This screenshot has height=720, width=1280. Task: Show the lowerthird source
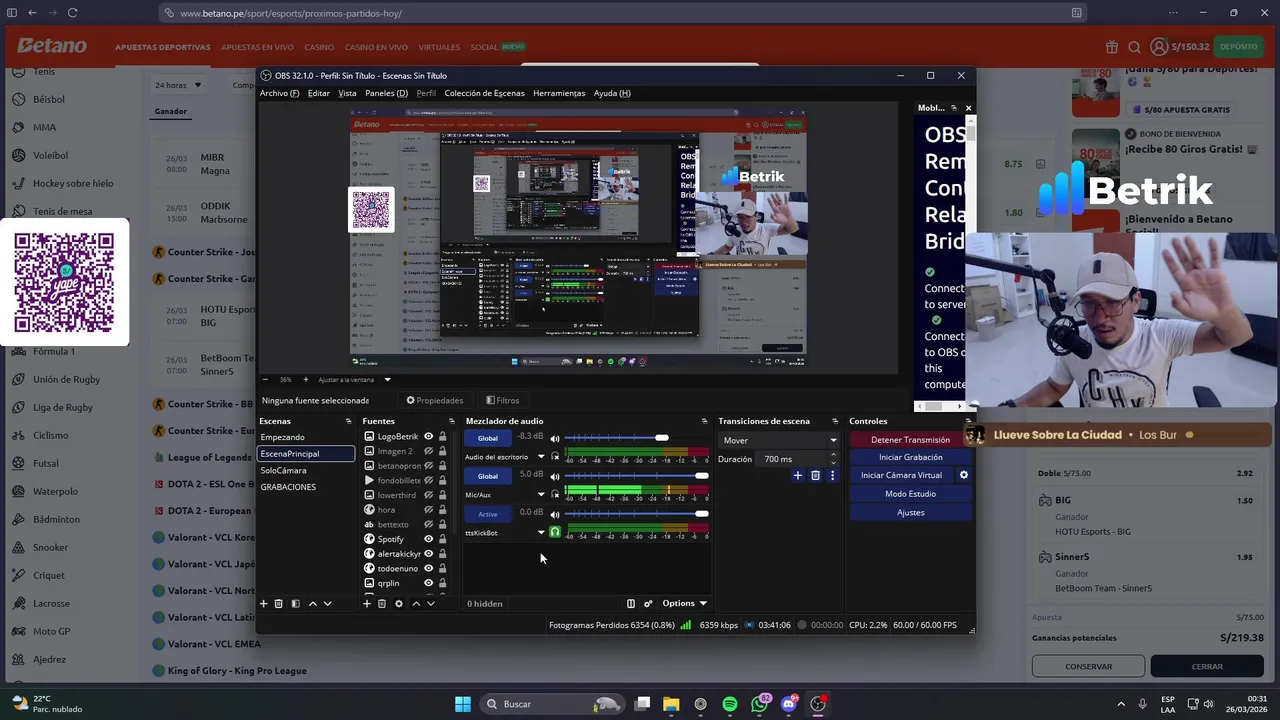click(428, 495)
